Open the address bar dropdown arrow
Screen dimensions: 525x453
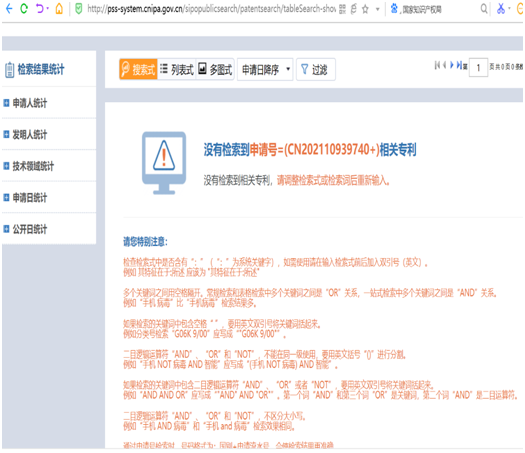(378, 9)
